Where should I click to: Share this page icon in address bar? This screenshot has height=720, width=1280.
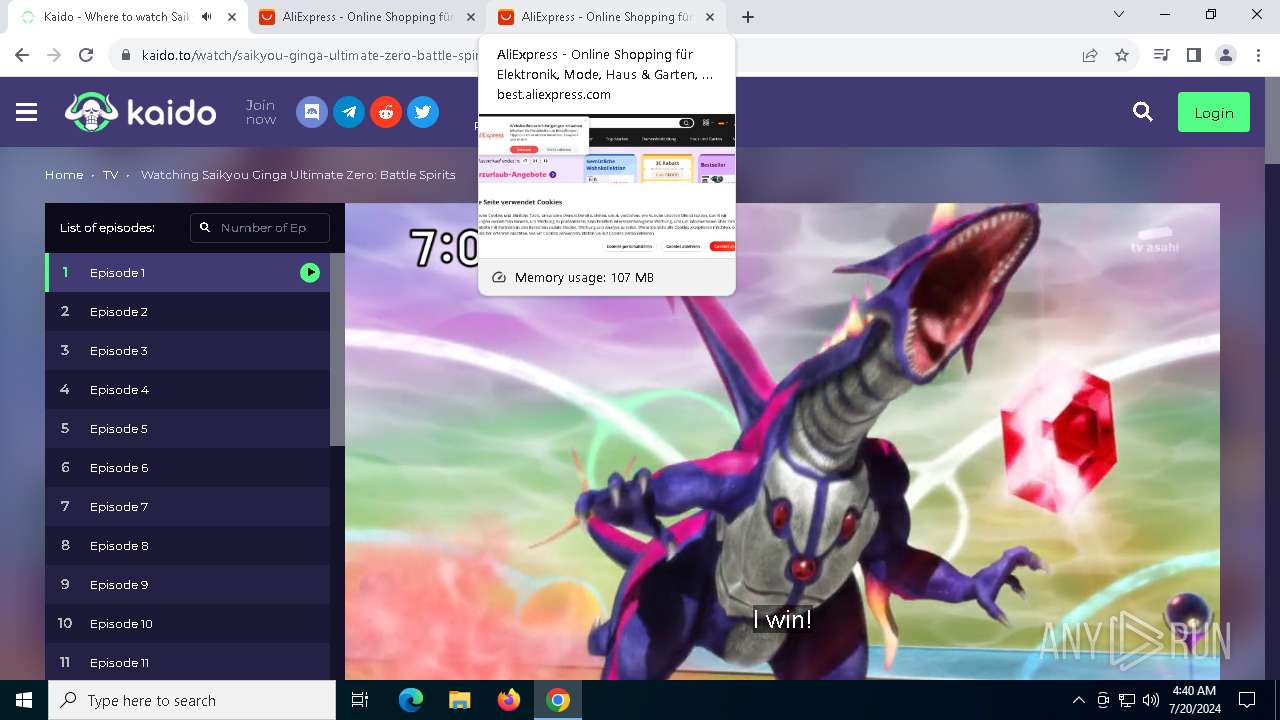pyautogui.click(x=1090, y=55)
